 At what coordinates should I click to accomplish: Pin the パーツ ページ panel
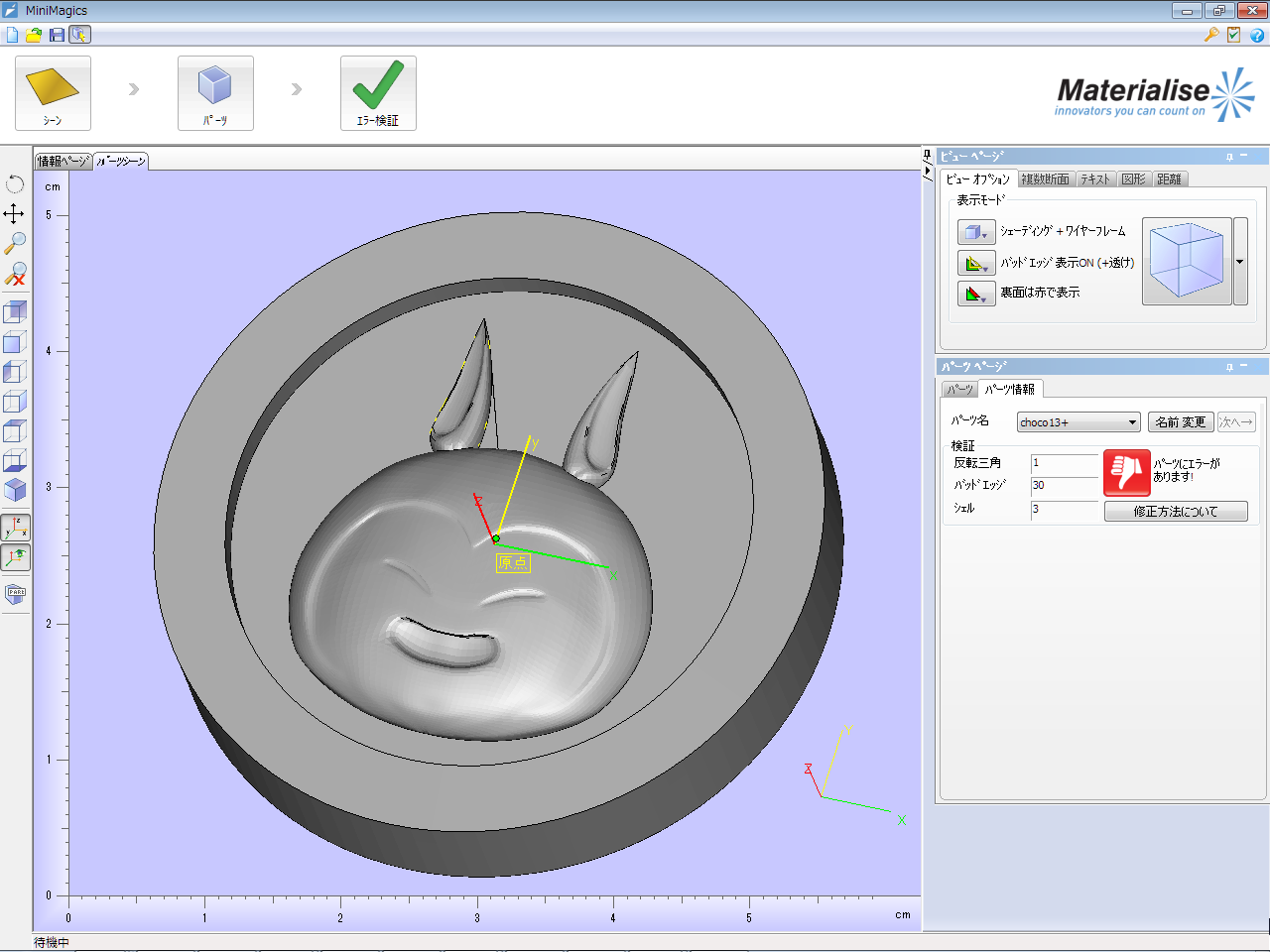pyautogui.click(x=1229, y=367)
